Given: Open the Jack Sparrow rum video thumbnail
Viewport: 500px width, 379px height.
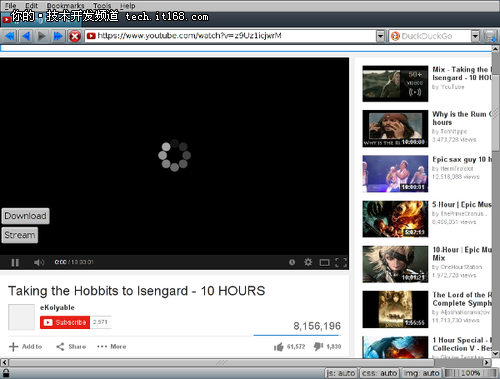Looking at the screenshot, I should coord(395,129).
